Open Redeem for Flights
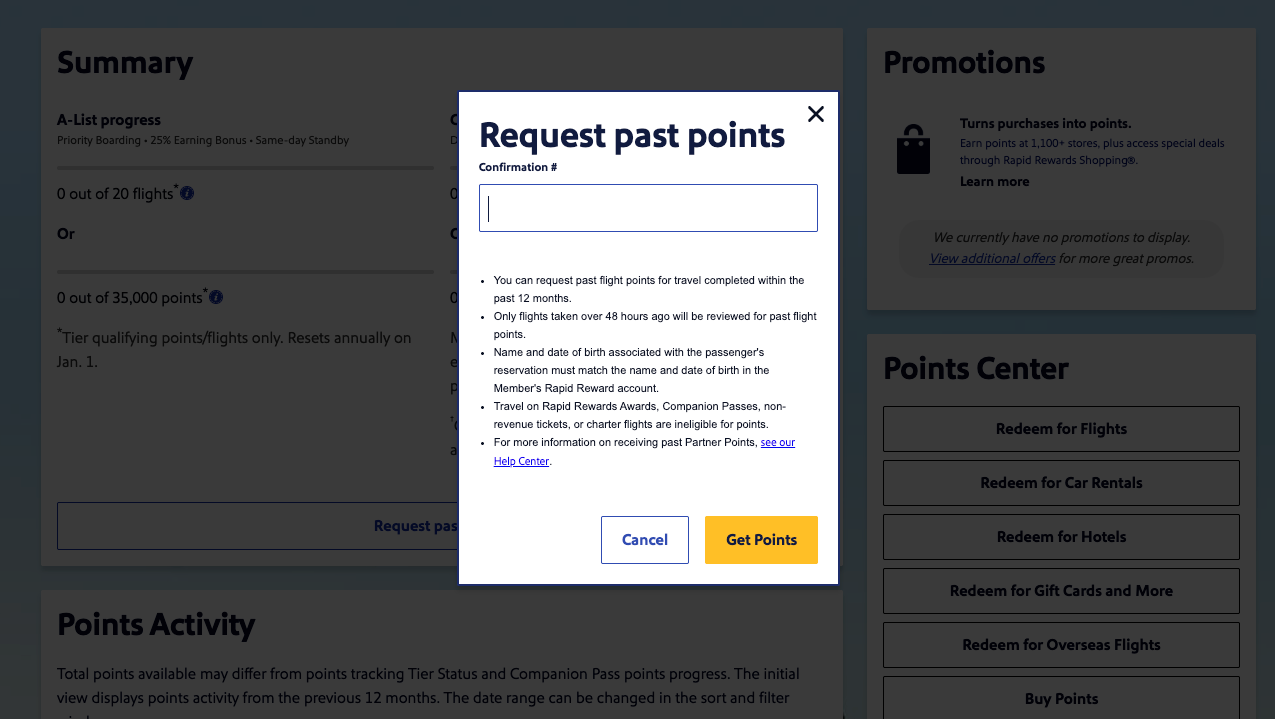The width and height of the screenshot is (1275, 719). click(1061, 428)
